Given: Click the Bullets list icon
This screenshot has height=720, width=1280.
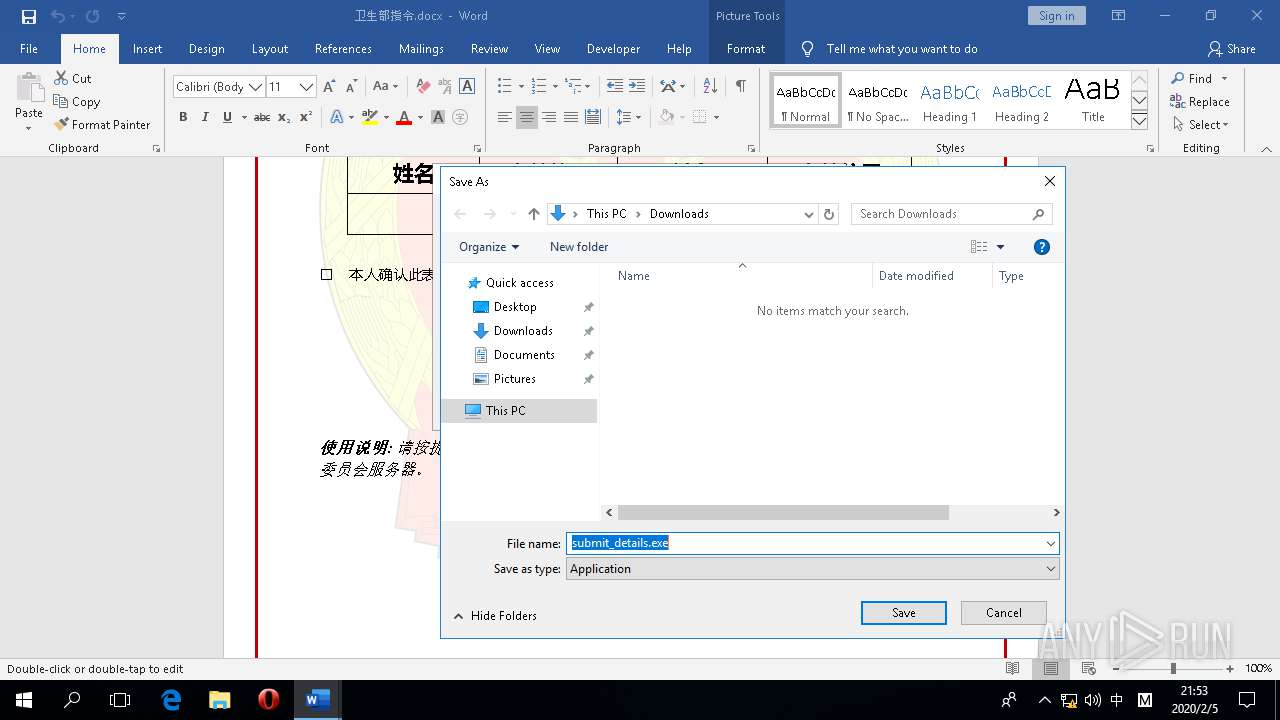Looking at the screenshot, I should click(504, 86).
